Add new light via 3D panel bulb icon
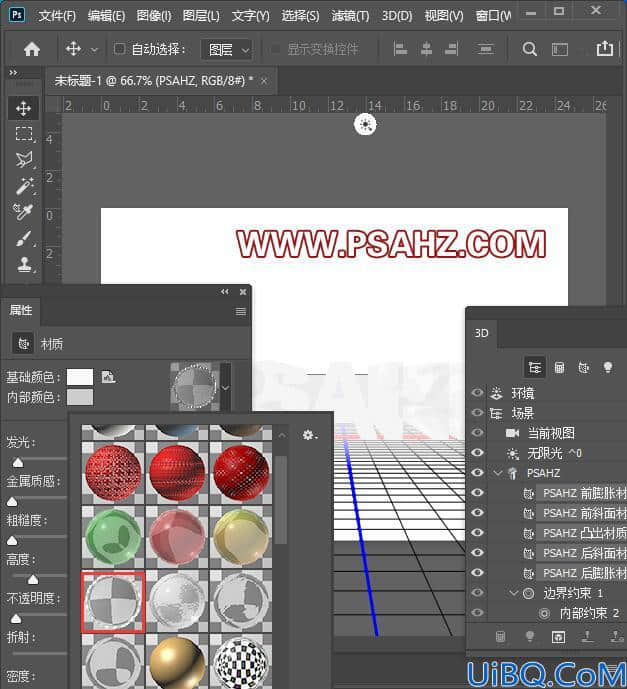 [530, 637]
